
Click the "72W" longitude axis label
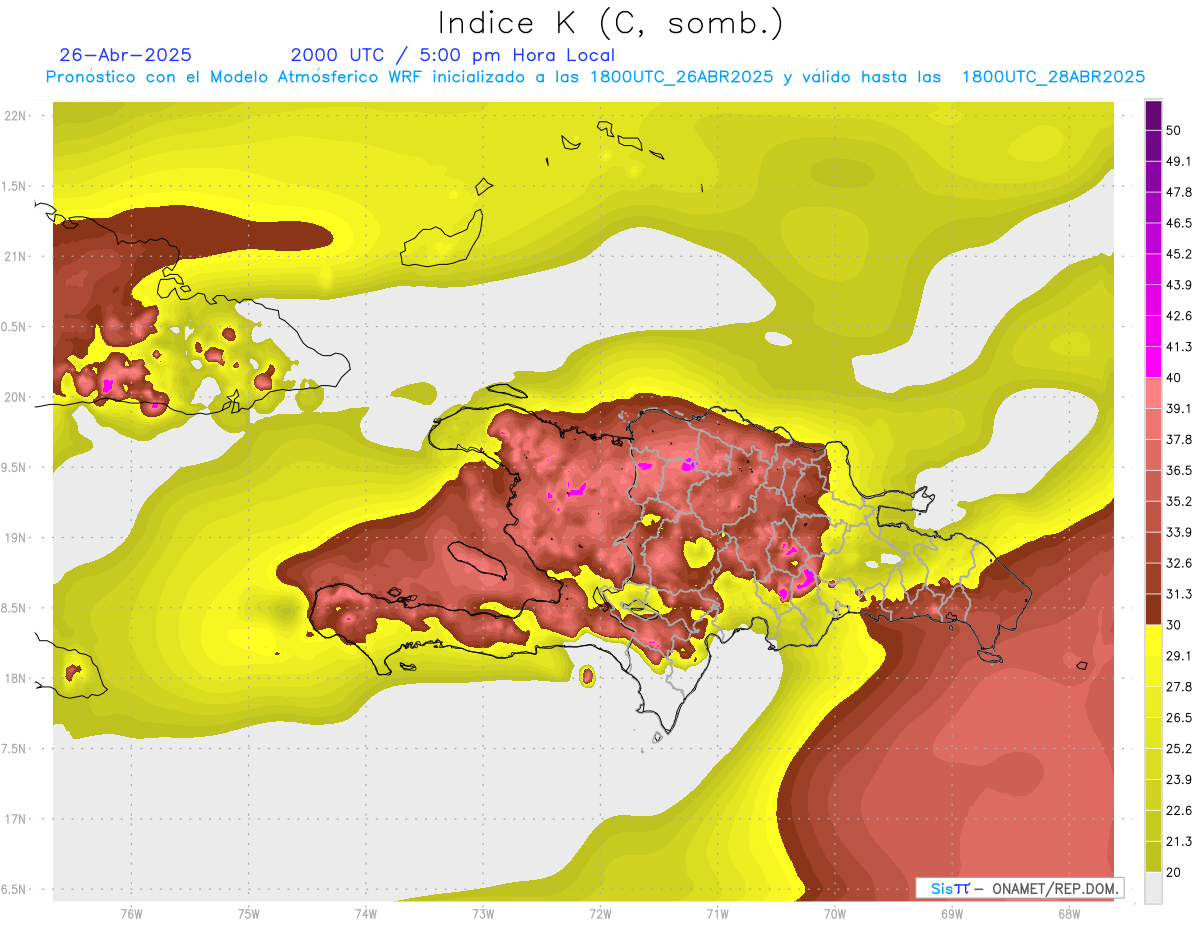pos(600,914)
